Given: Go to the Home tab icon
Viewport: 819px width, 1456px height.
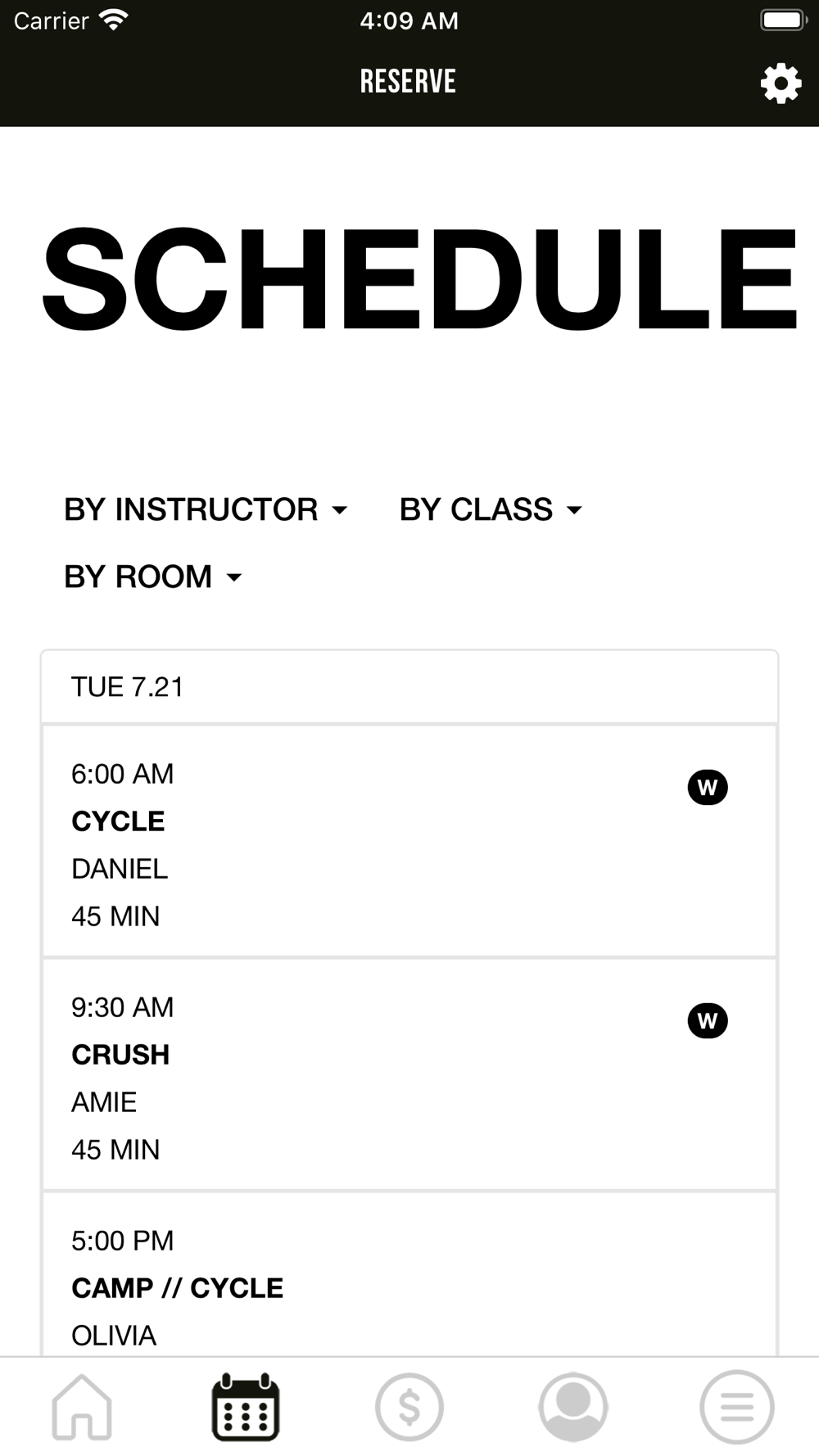Looking at the screenshot, I should click(82, 1406).
